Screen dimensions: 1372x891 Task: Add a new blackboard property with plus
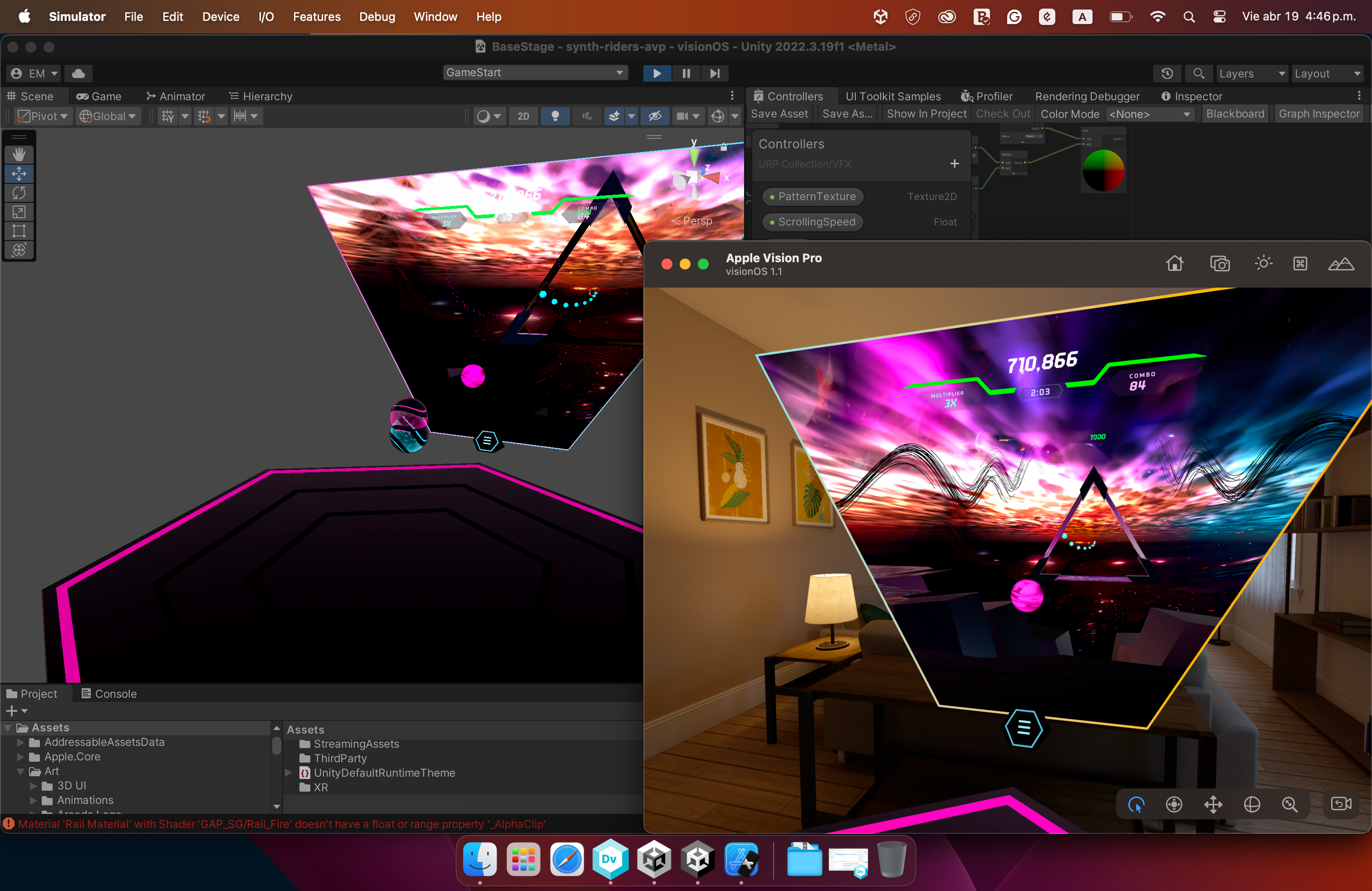point(954,164)
